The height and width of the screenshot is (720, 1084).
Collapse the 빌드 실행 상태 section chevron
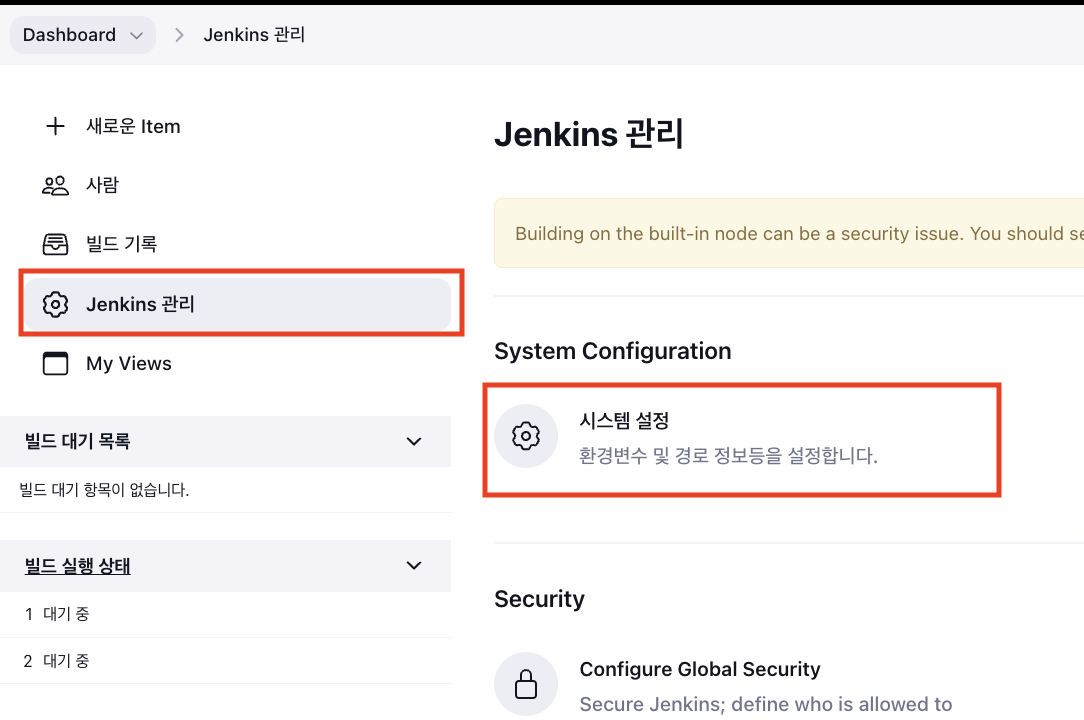click(414, 566)
